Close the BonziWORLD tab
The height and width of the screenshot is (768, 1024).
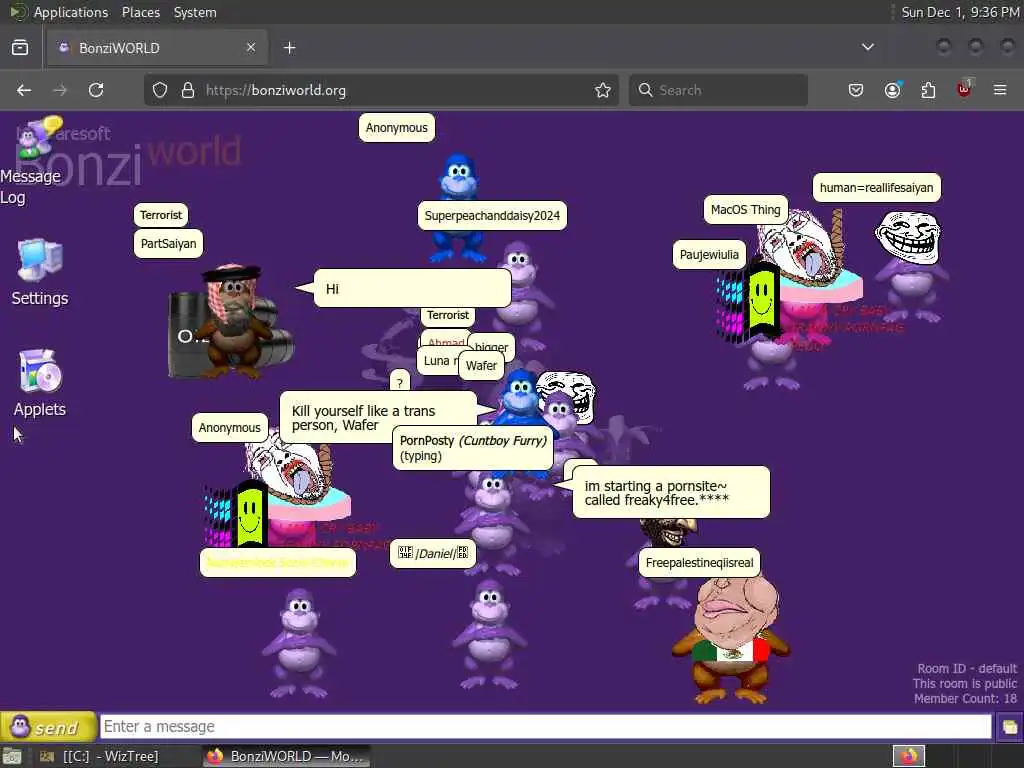[x=251, y=47]
